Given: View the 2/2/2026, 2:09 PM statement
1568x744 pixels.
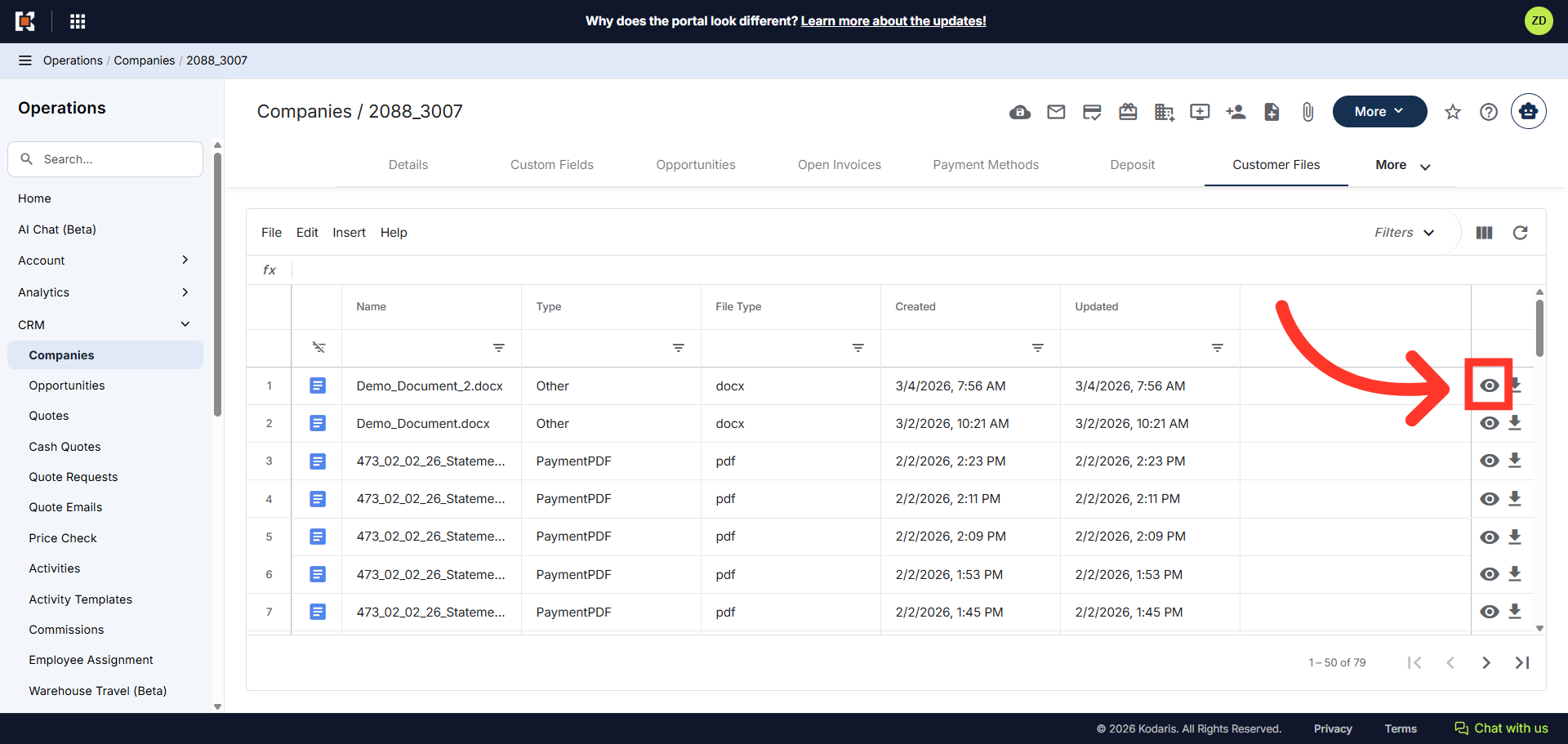Looking at the screenshot, I should click(x=1490, y=537).
